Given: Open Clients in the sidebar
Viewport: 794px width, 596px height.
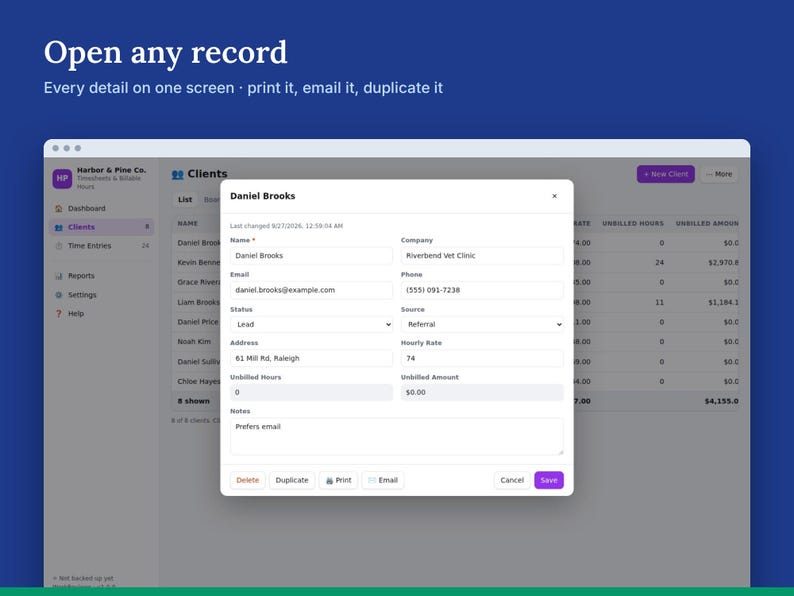Looking at the screenshot, I should point(102,227).
